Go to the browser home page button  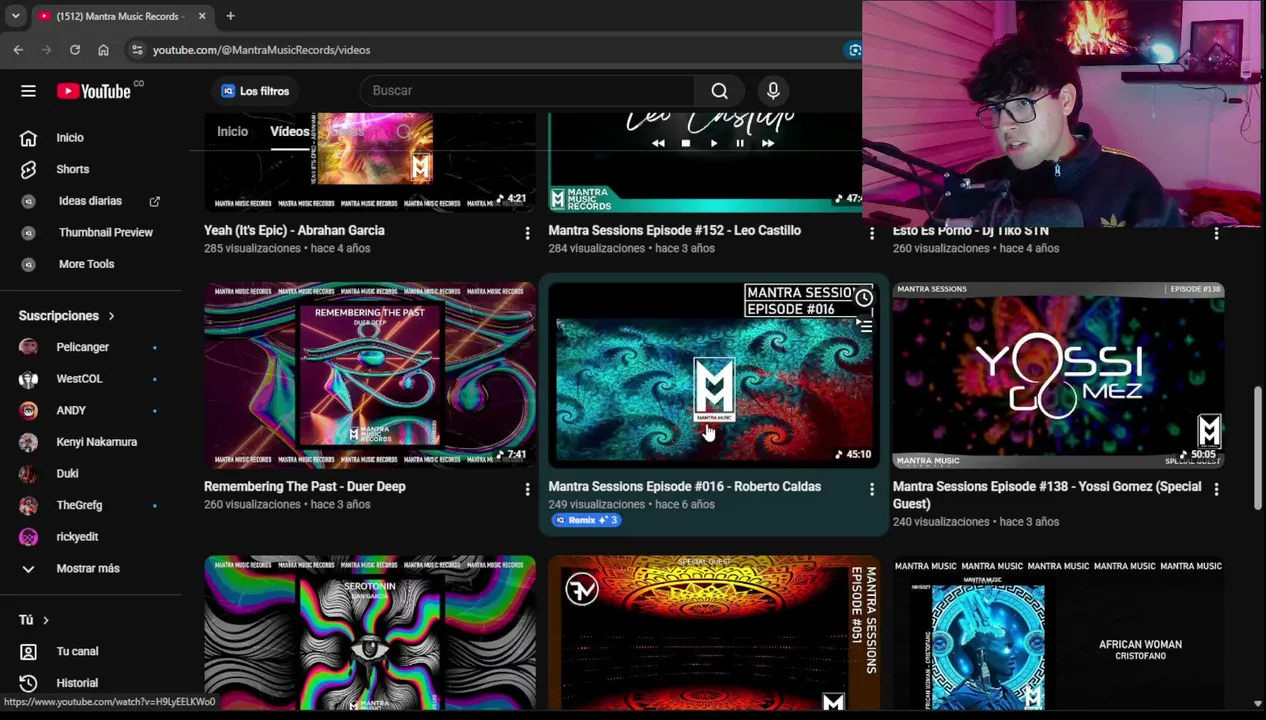(x=103, y=50)
